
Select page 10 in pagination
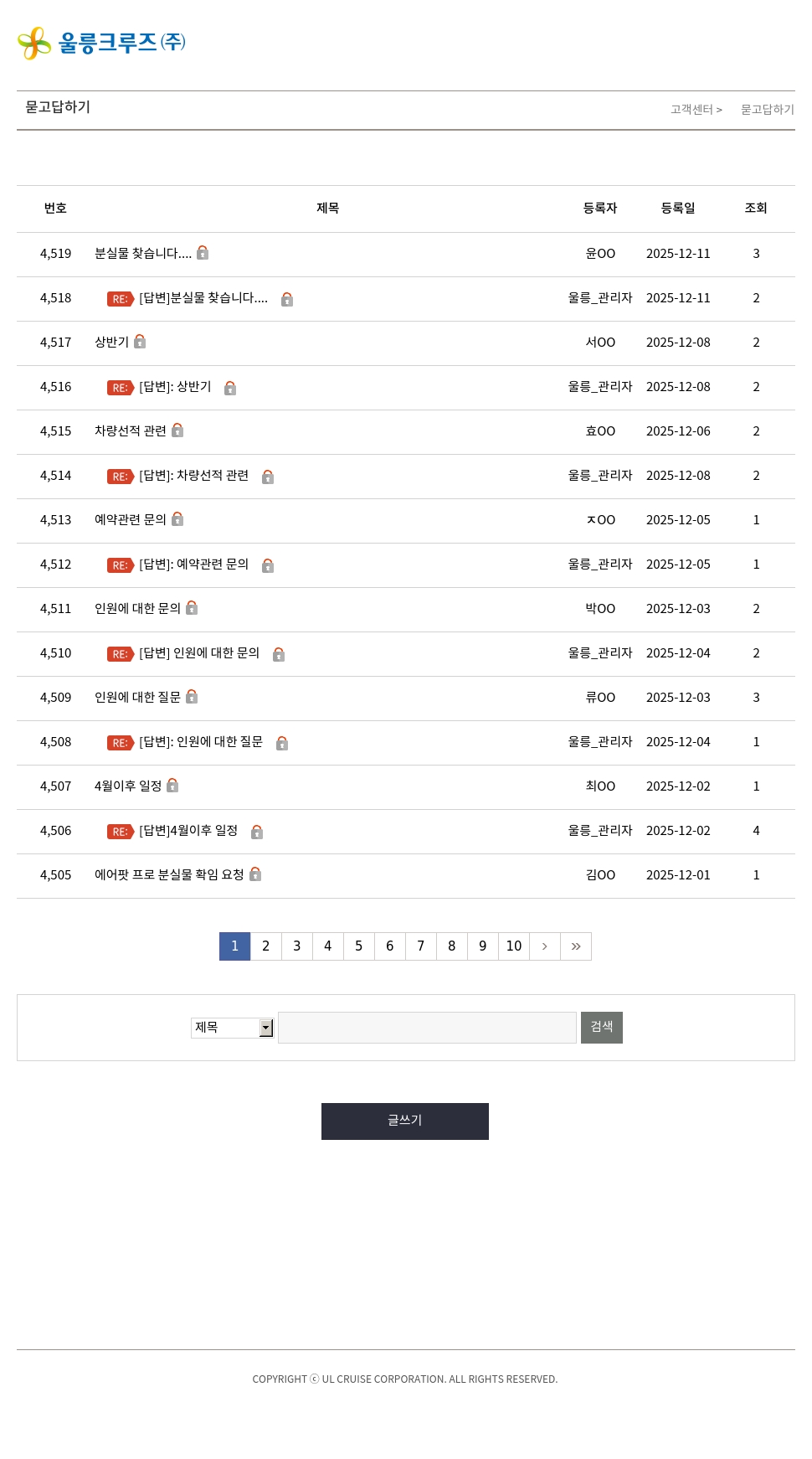(x=514, y=946)
